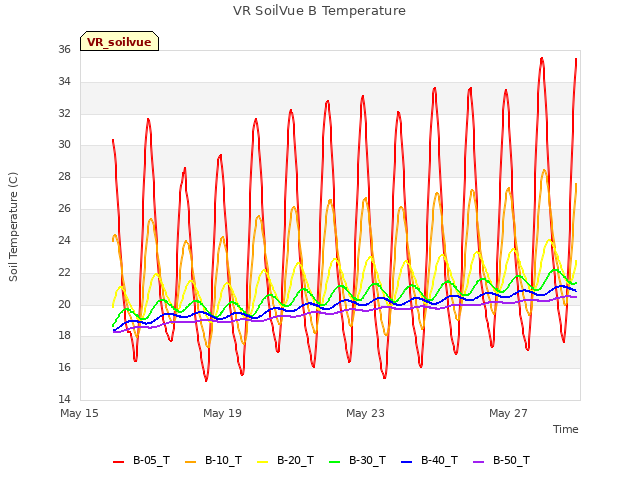Click the May 27 x-axis tick label
Image resolution: width=640 pixels, height=480 pixels.
(509, 413)
